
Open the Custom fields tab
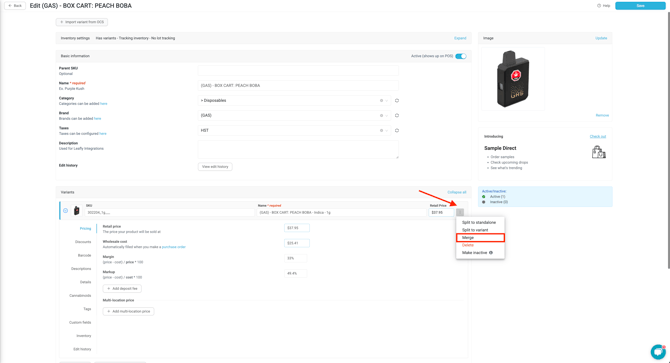(80, 322)
